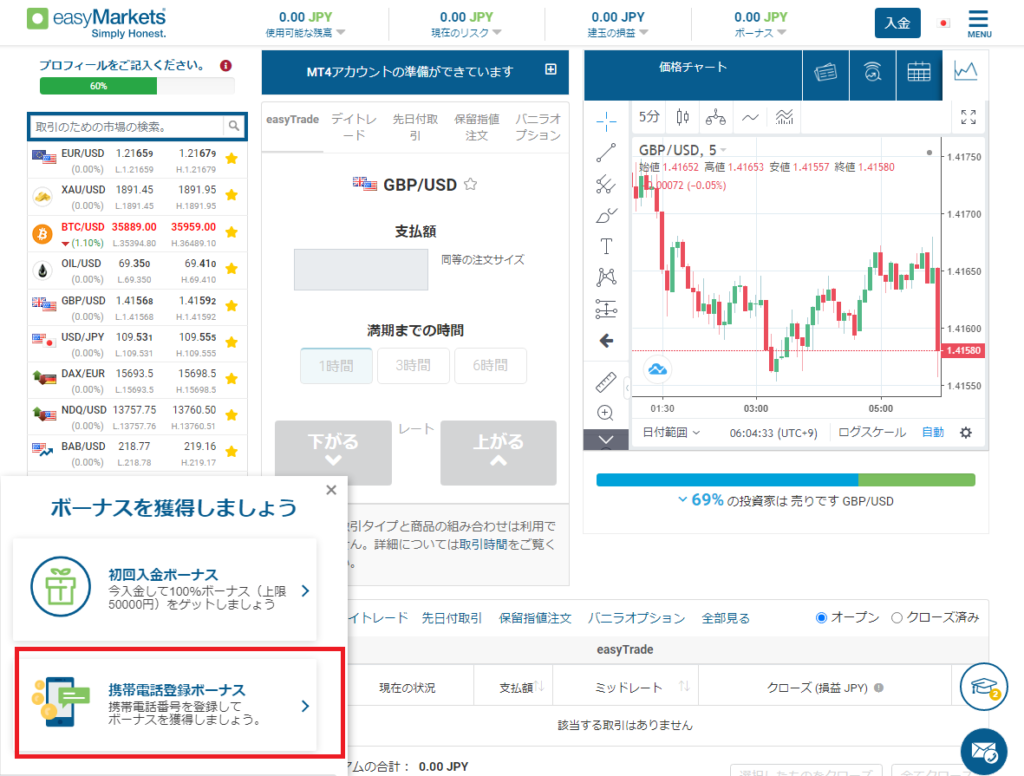1024x776 pixels.
Task: Click the 60% profile completion bar
Action: click(x=137, y=86)
